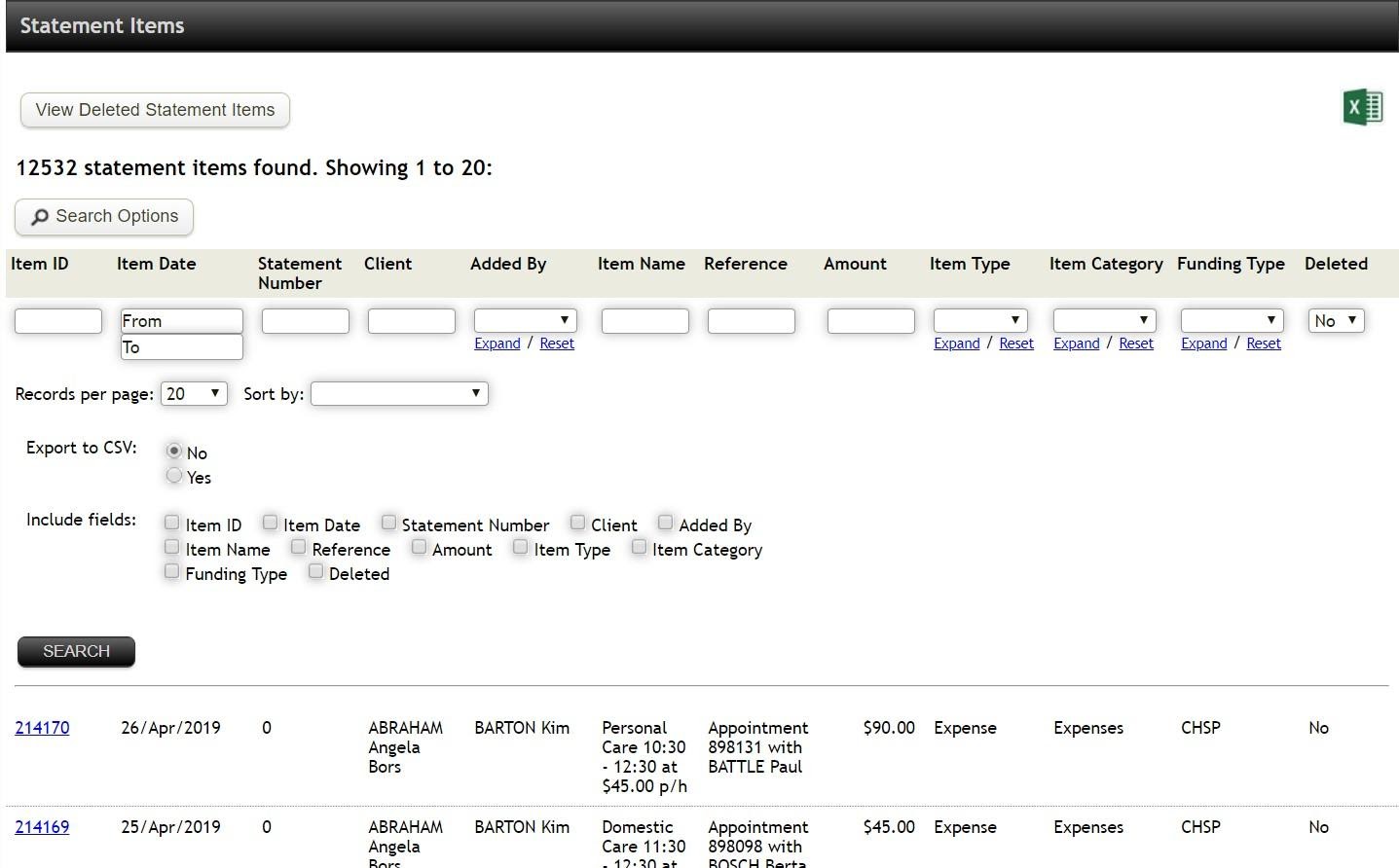
Task: Select Yes for Export to CSV
Action: click(174, 476)
